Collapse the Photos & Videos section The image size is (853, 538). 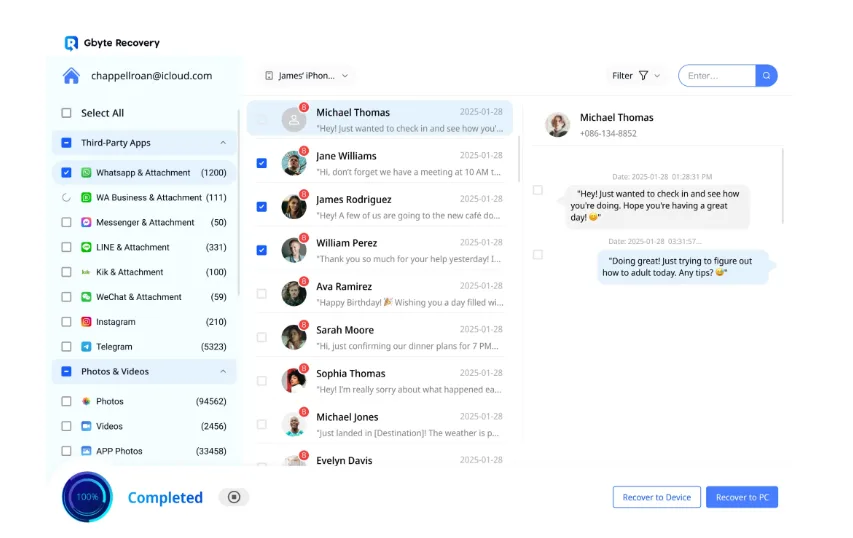click(222, 372)
